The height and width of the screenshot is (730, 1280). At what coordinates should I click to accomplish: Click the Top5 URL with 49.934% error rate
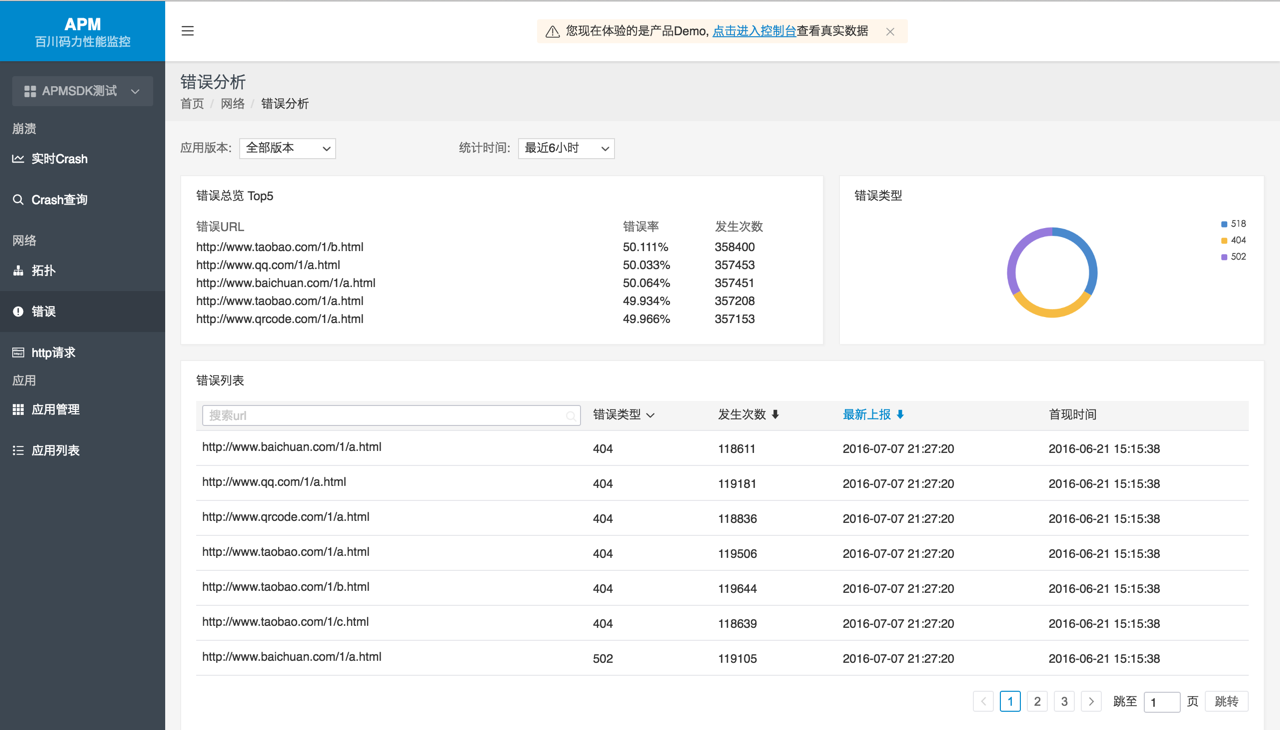coord(280,301)
